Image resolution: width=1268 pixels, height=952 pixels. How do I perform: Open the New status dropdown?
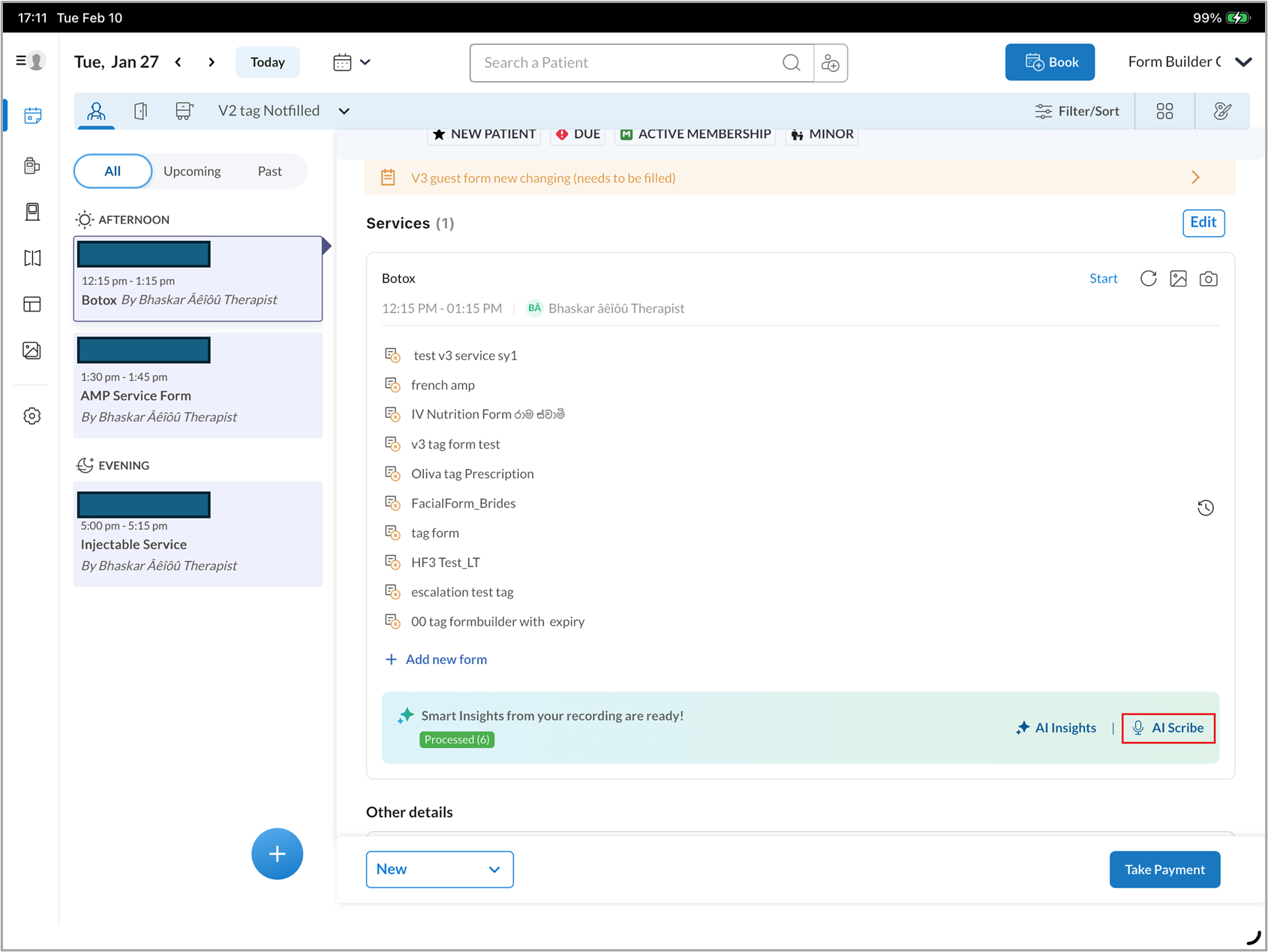click(439, 869)
